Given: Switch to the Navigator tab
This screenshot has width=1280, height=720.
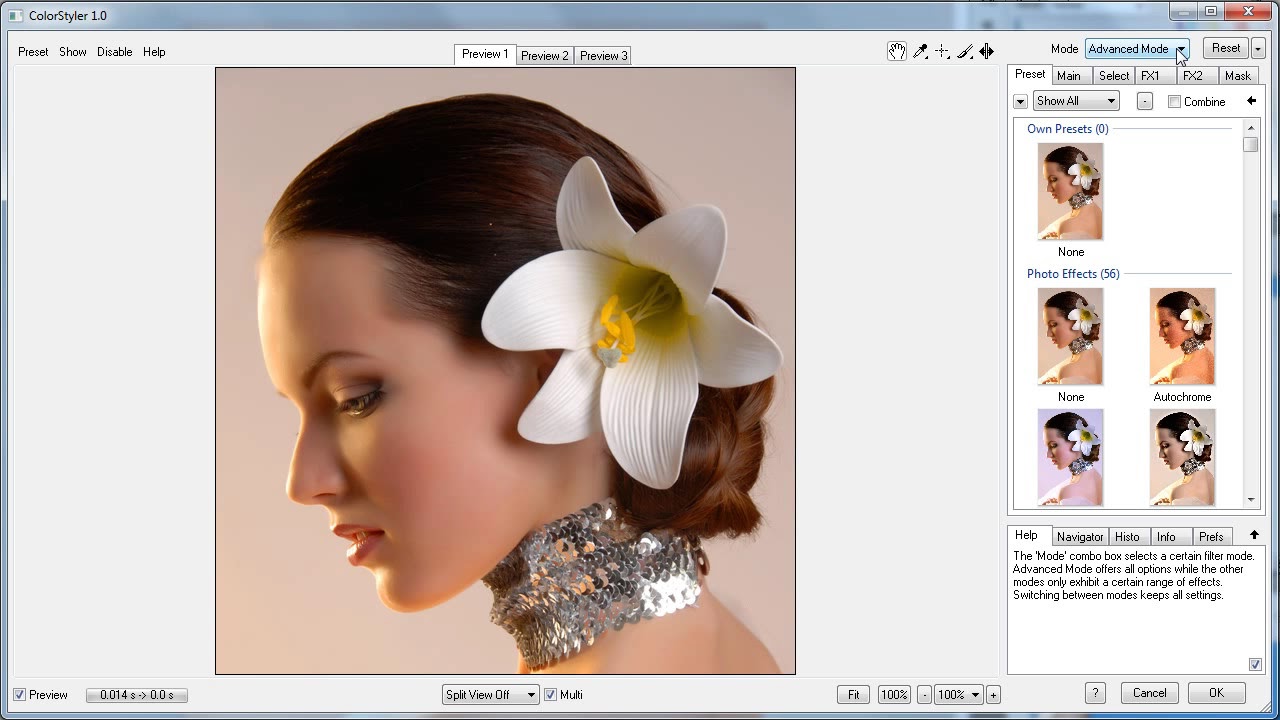Looking at the screenshot, I should click(x=1080, y=537).
